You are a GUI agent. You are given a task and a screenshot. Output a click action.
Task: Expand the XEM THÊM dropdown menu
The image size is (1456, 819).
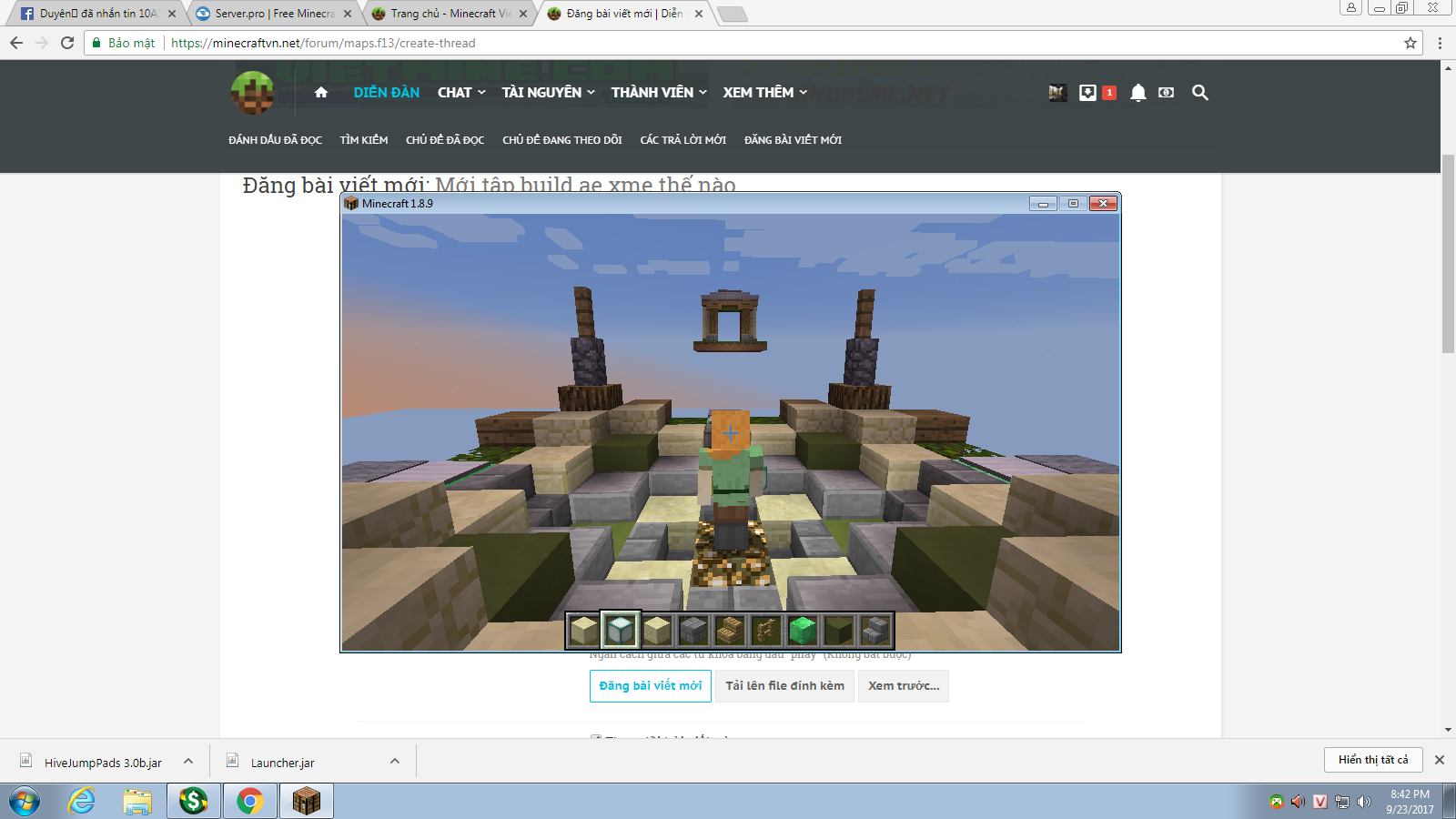click(765, 92)
